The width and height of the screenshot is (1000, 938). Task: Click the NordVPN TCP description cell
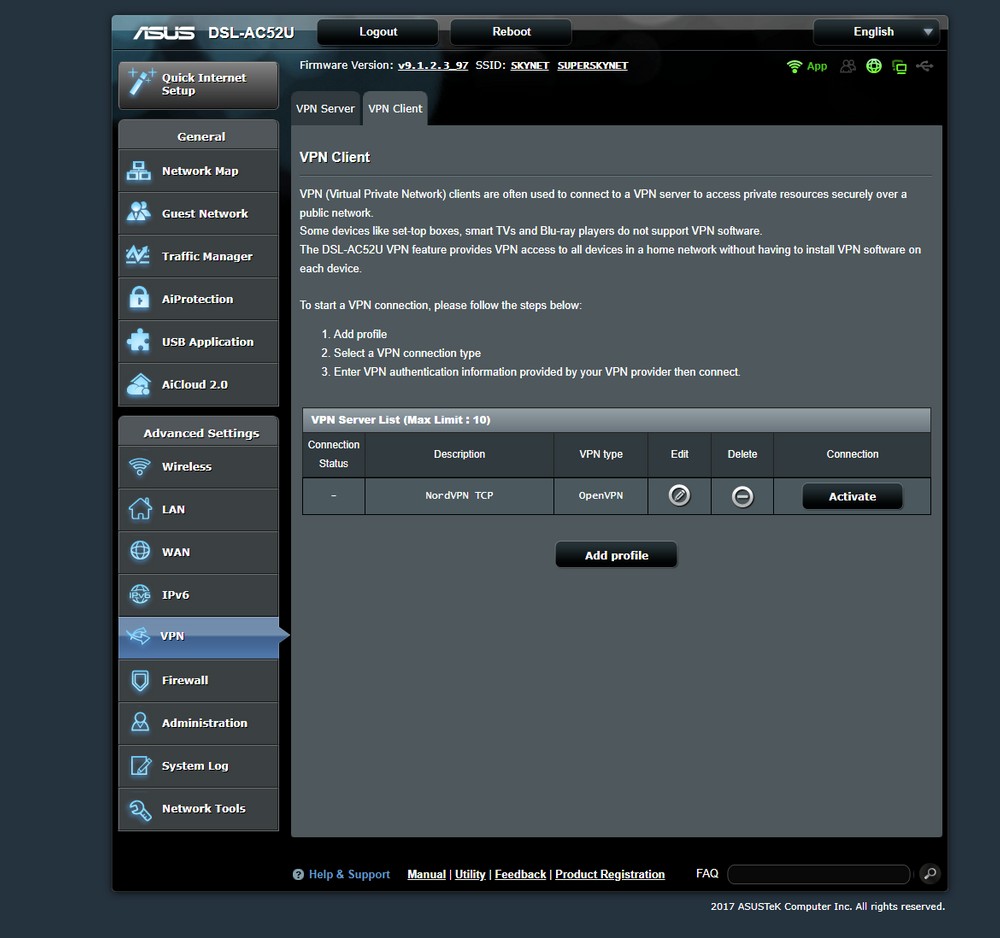[459, 495]
